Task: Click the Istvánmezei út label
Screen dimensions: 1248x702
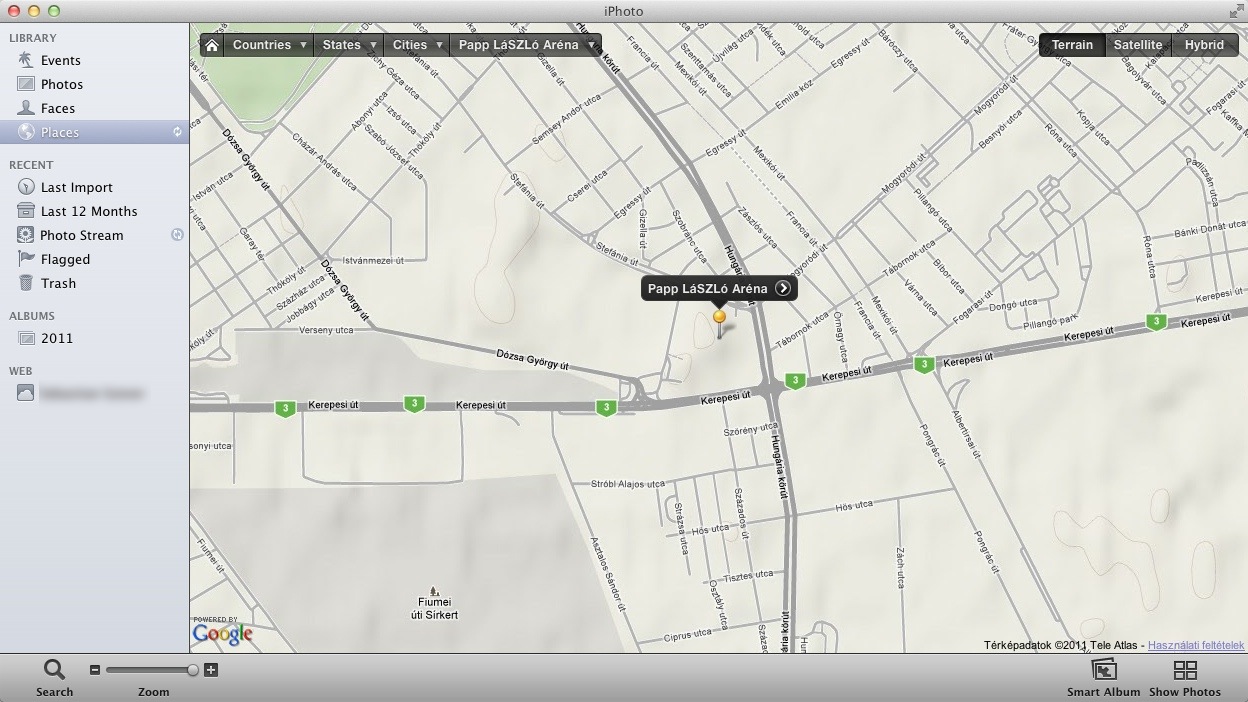Action: [x=372, y=260]
